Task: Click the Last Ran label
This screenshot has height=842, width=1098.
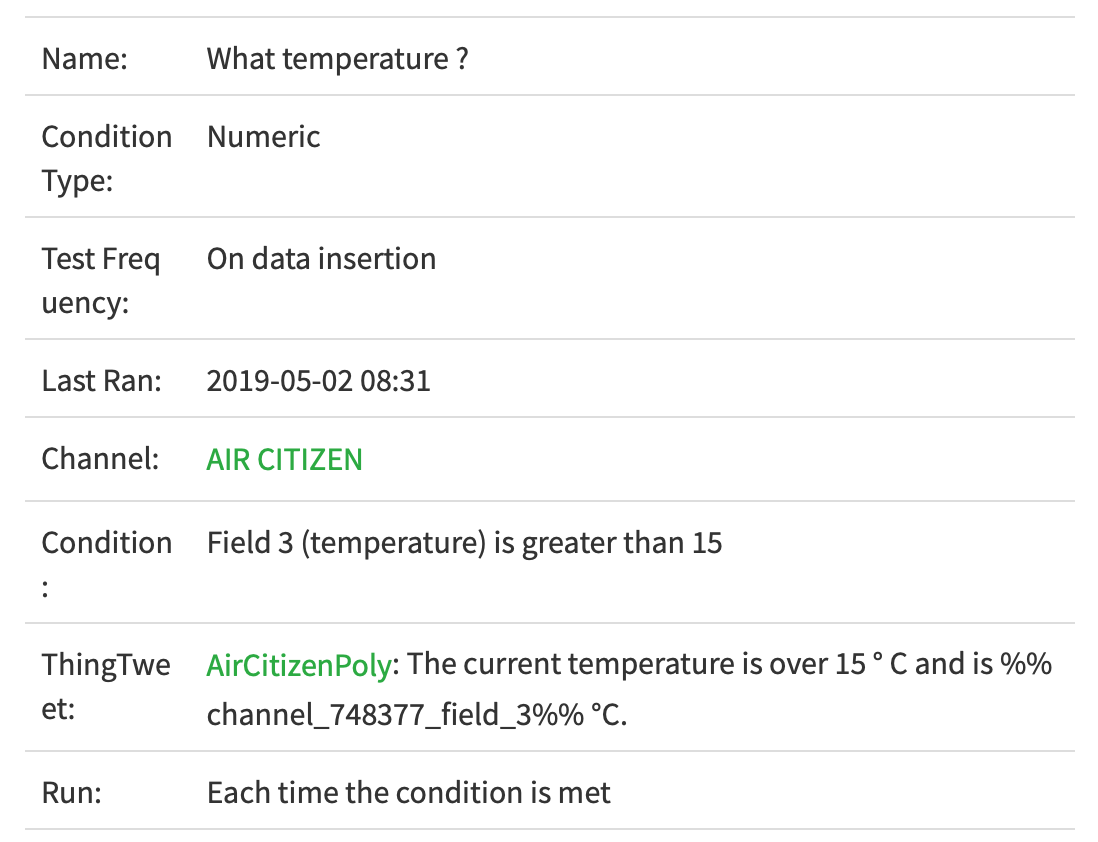Action: 102,380
